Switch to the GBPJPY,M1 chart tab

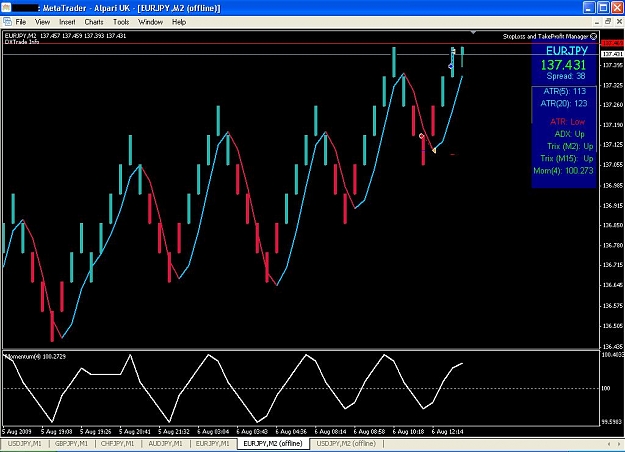(x=71, y=443)
